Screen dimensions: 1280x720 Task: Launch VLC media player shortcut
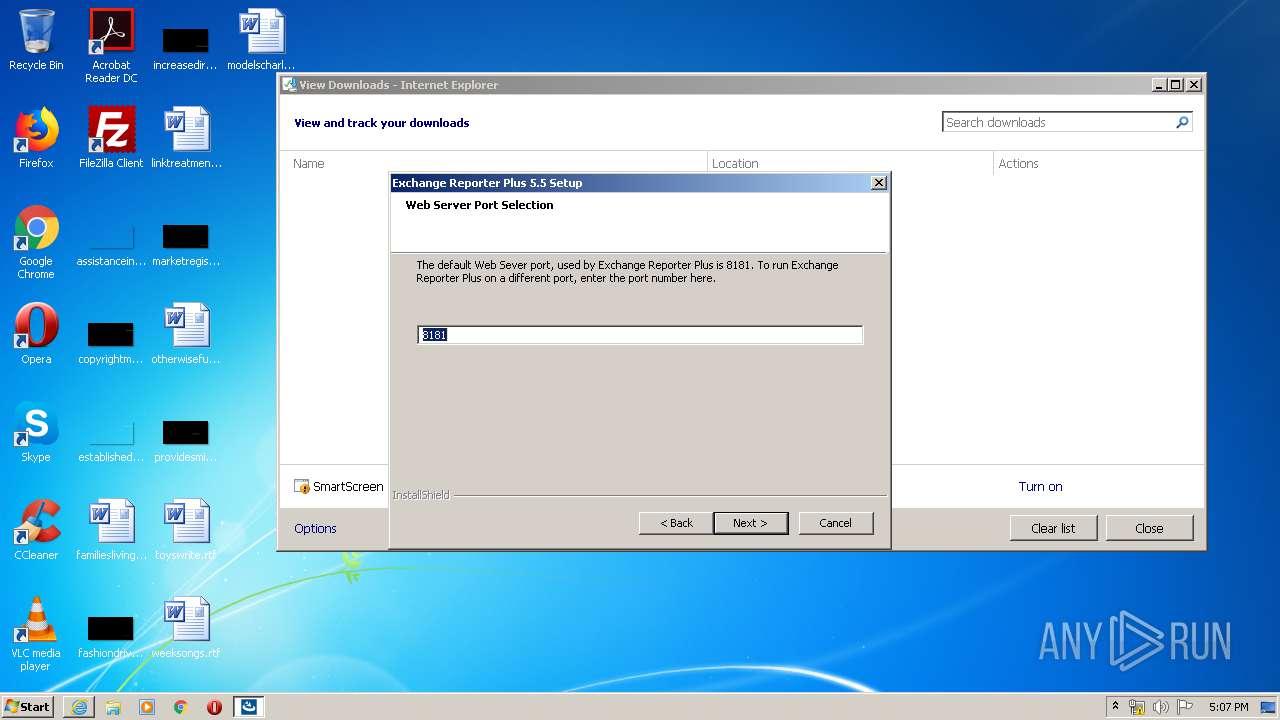coord(36,634)
